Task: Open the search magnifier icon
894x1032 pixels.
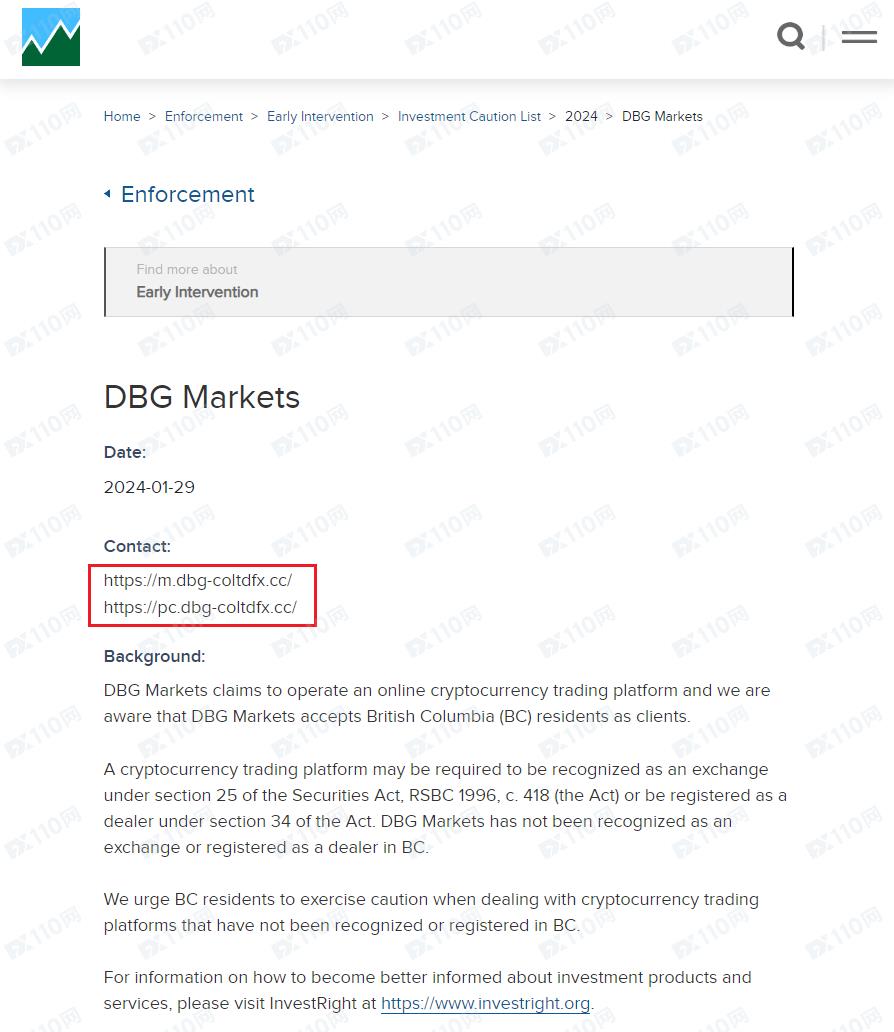Action: [791, 36]
